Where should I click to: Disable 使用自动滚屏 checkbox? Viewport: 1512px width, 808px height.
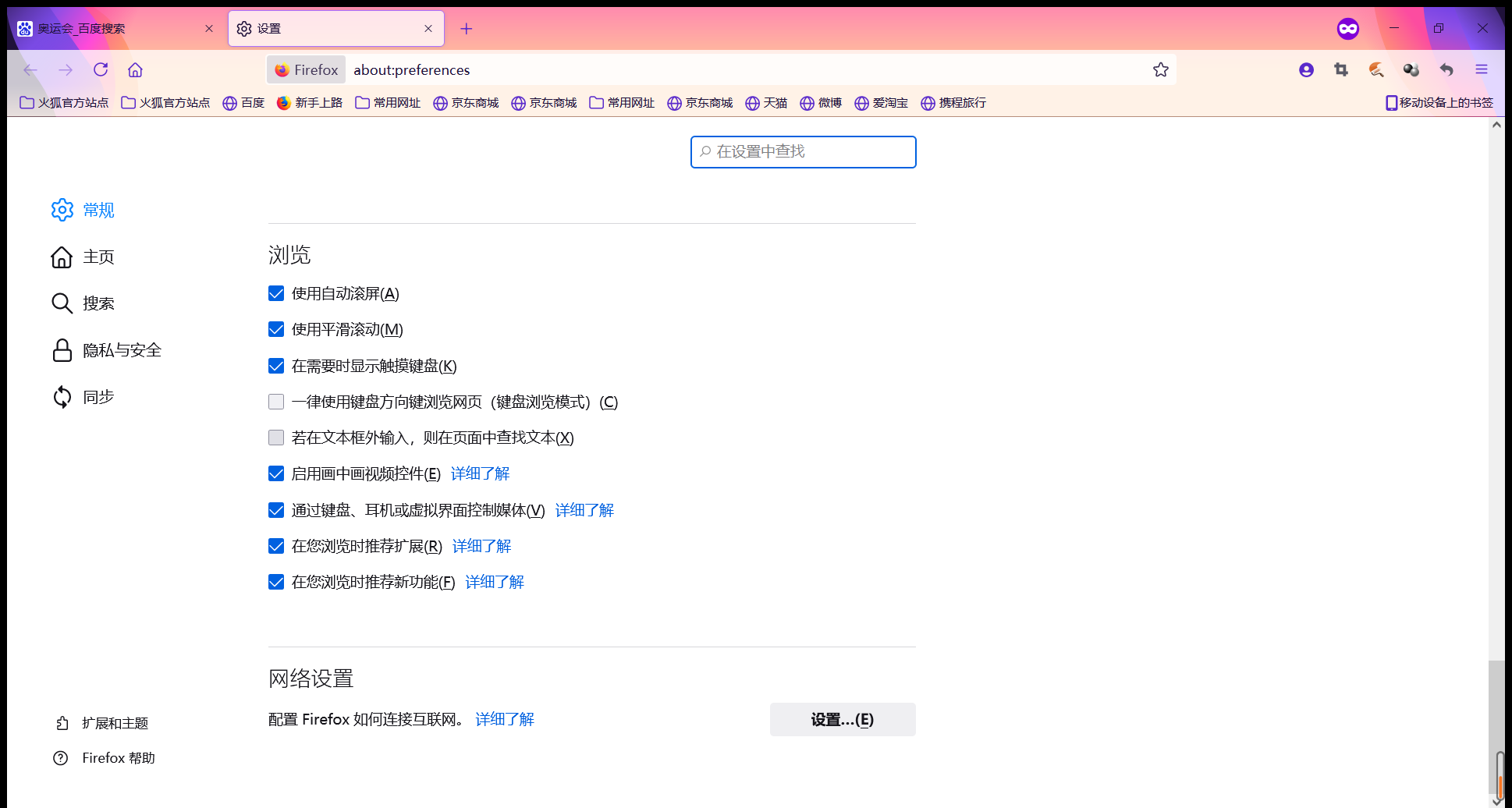[275, 292]
